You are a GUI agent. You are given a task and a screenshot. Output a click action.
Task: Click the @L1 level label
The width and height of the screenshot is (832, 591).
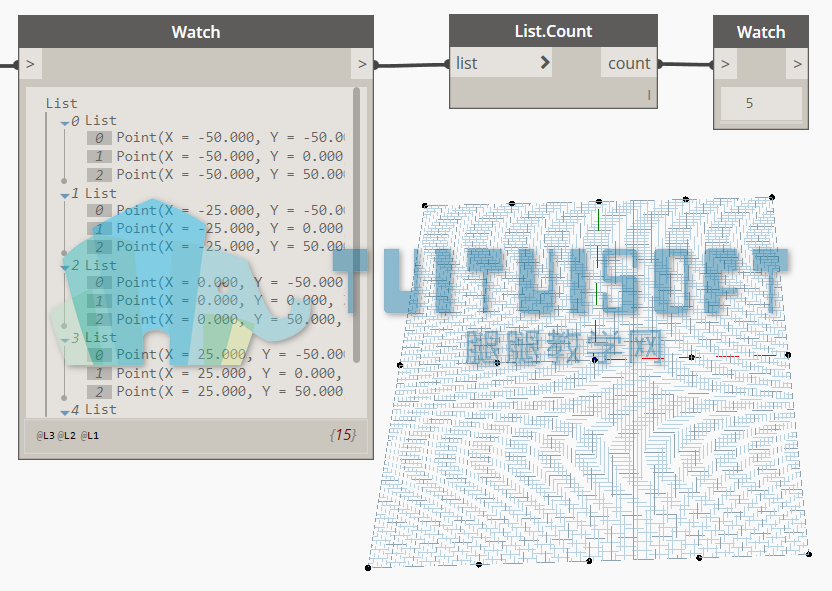90,436
